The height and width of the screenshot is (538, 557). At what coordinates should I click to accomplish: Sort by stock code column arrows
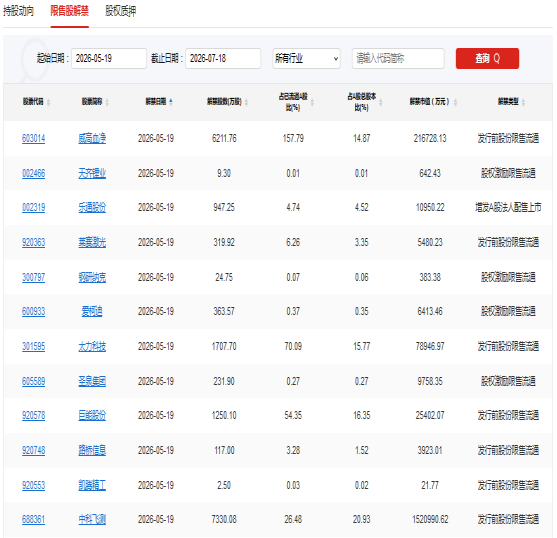pyautogui.click(x=48, y=102)
